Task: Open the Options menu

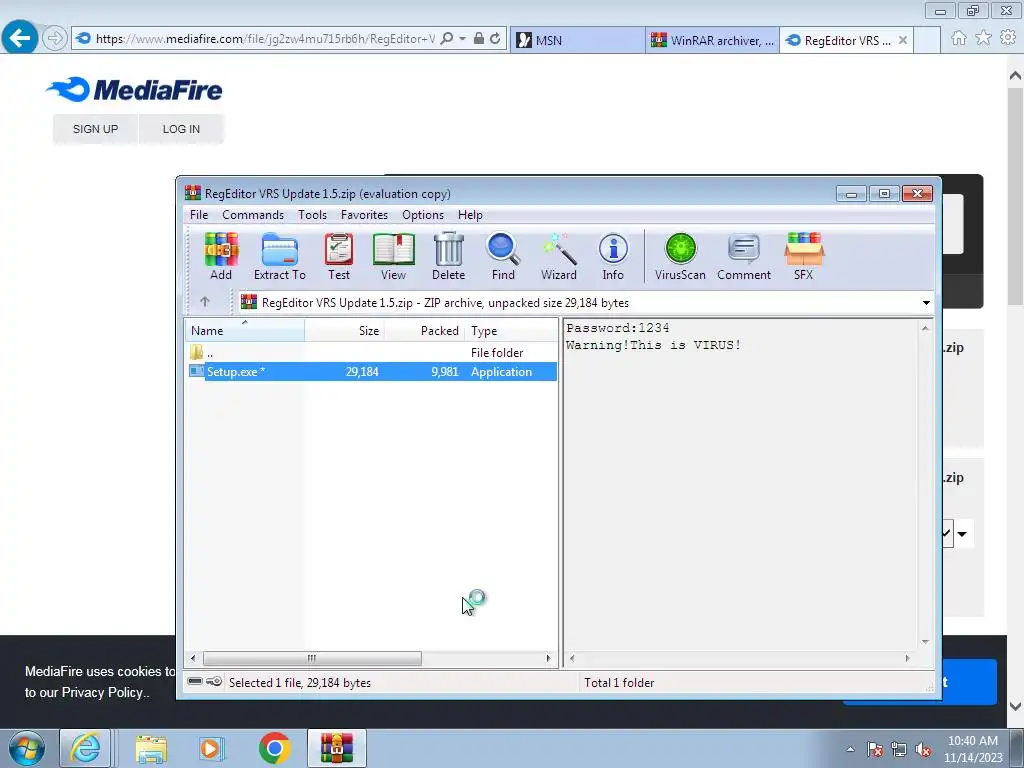Action: coord(423,215)
